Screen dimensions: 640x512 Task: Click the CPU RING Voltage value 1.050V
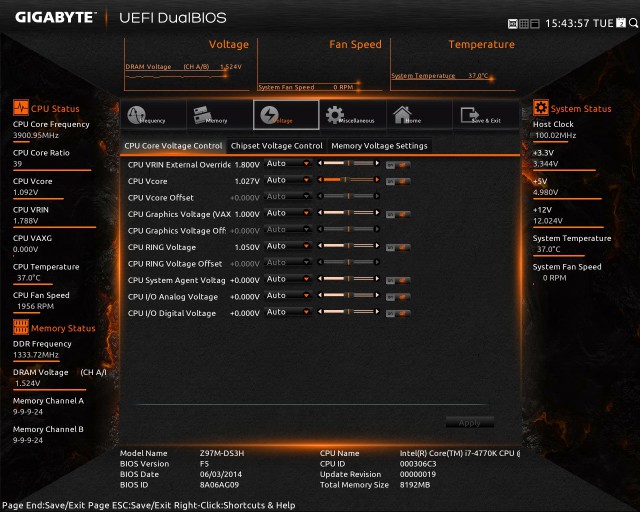coord(247,247)
